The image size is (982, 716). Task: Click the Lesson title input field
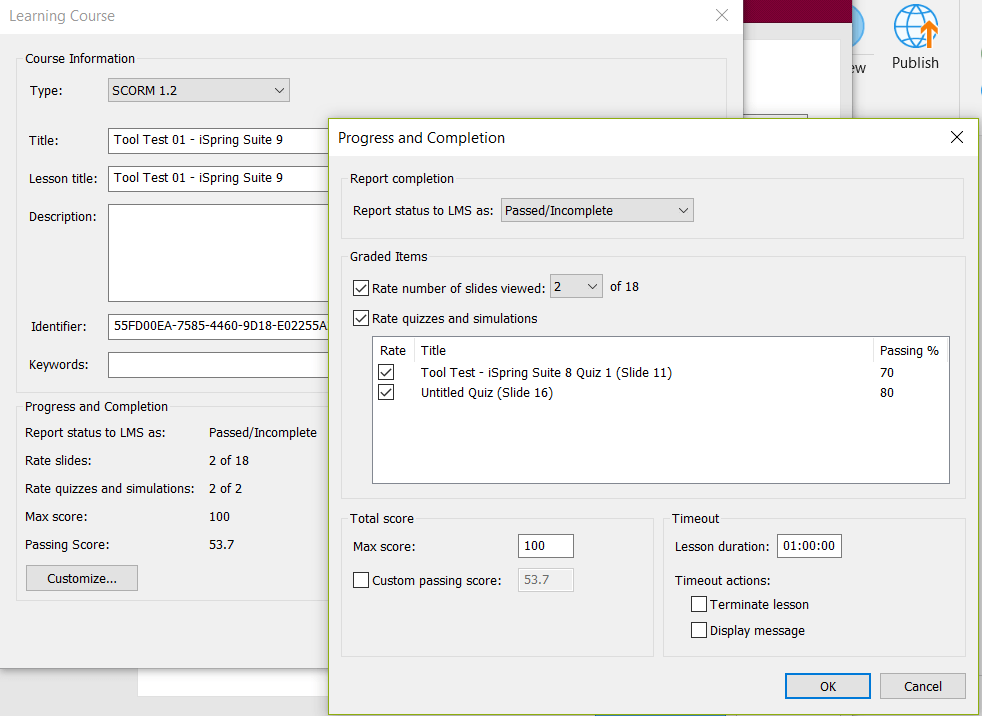coord(219,179)
